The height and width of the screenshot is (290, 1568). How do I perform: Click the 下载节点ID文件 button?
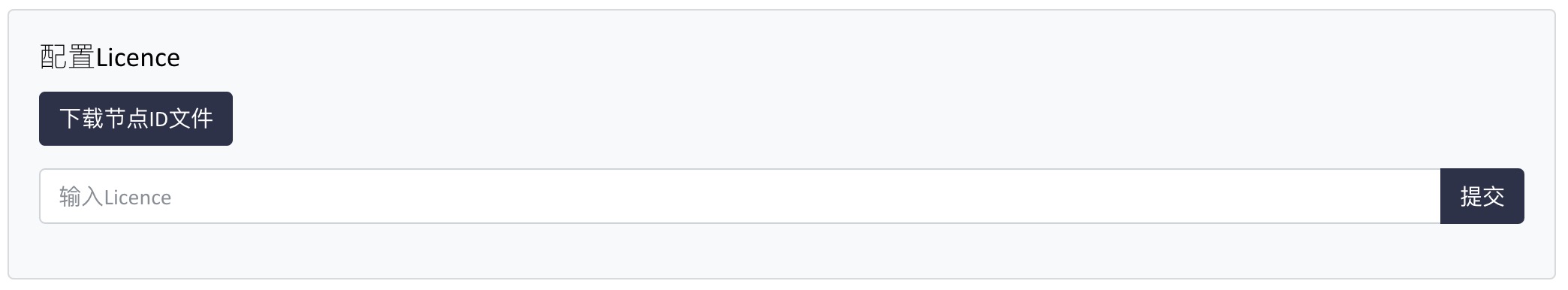(136, 119)
